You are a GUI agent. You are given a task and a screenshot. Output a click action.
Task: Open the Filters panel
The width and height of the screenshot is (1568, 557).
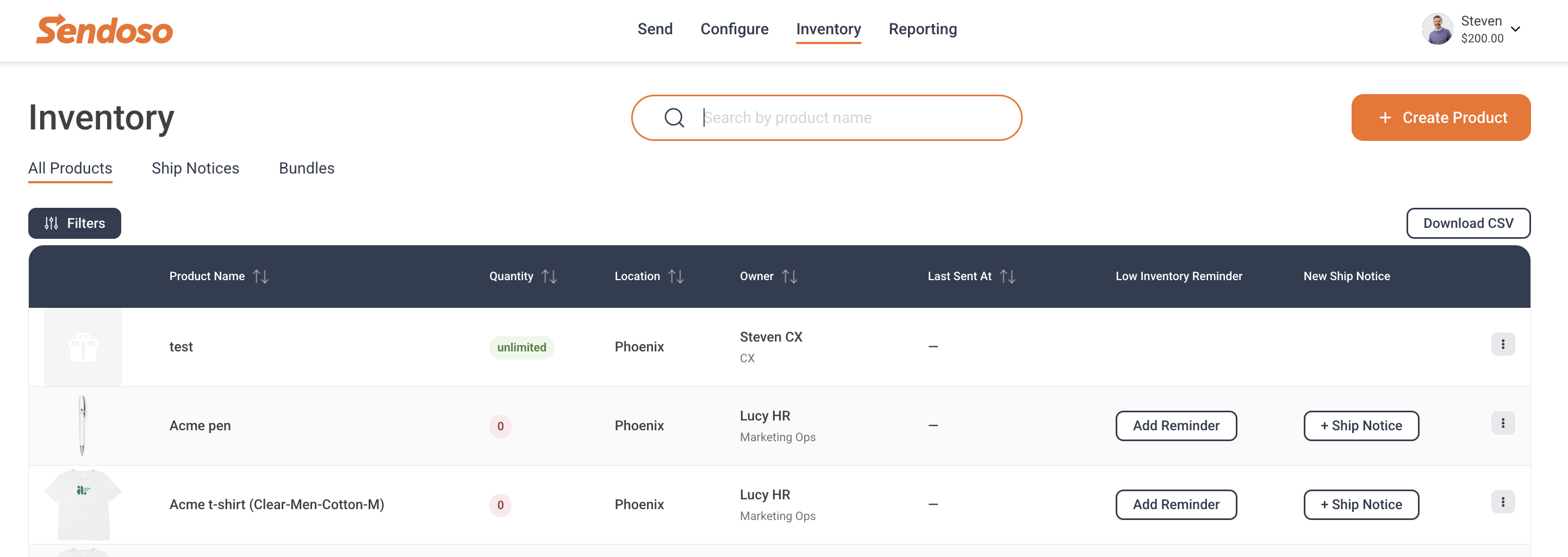74,224
